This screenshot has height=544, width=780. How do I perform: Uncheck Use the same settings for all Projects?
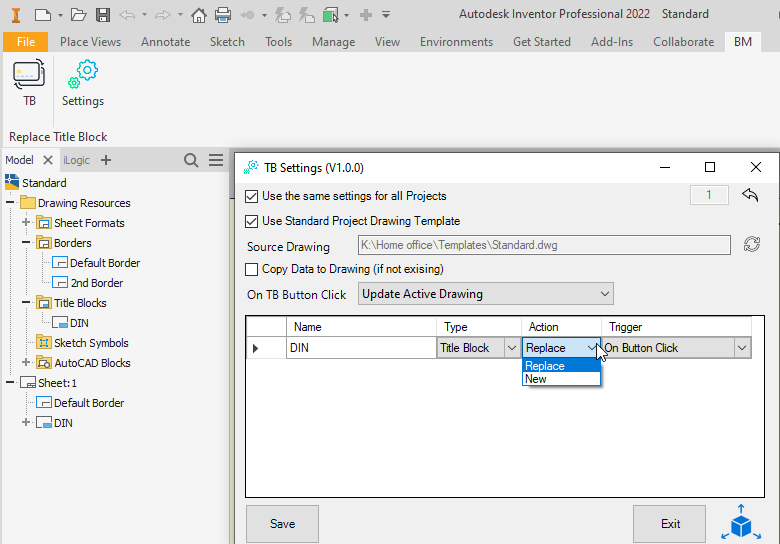[252, 196]
